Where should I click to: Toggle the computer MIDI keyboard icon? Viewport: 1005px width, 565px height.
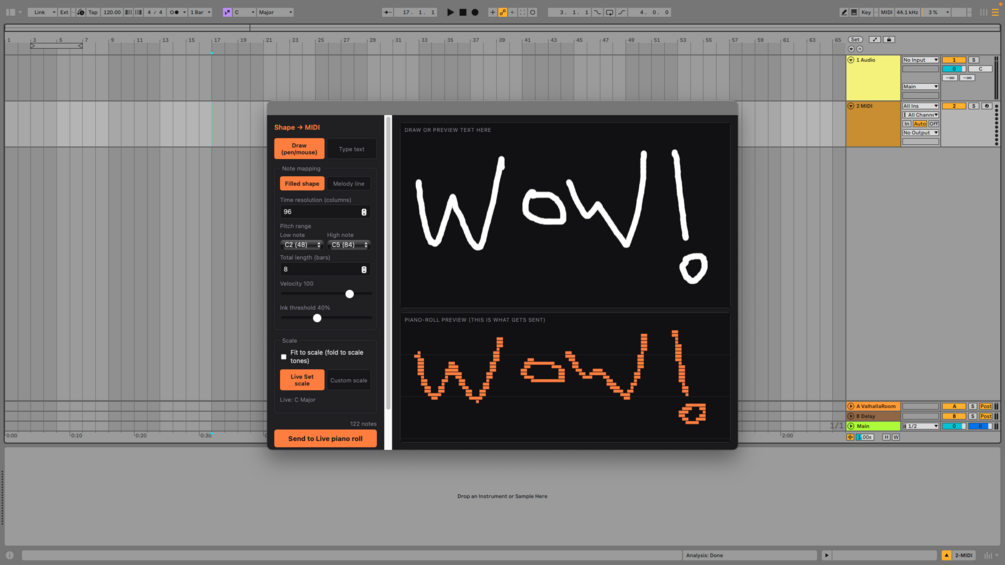click(854, 12)
